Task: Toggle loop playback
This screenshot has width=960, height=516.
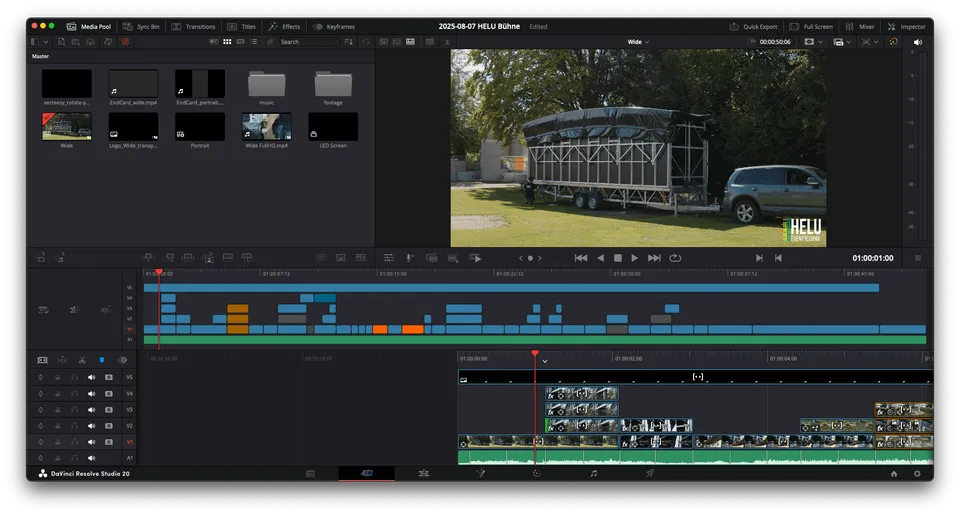Action: pos(675,258)
